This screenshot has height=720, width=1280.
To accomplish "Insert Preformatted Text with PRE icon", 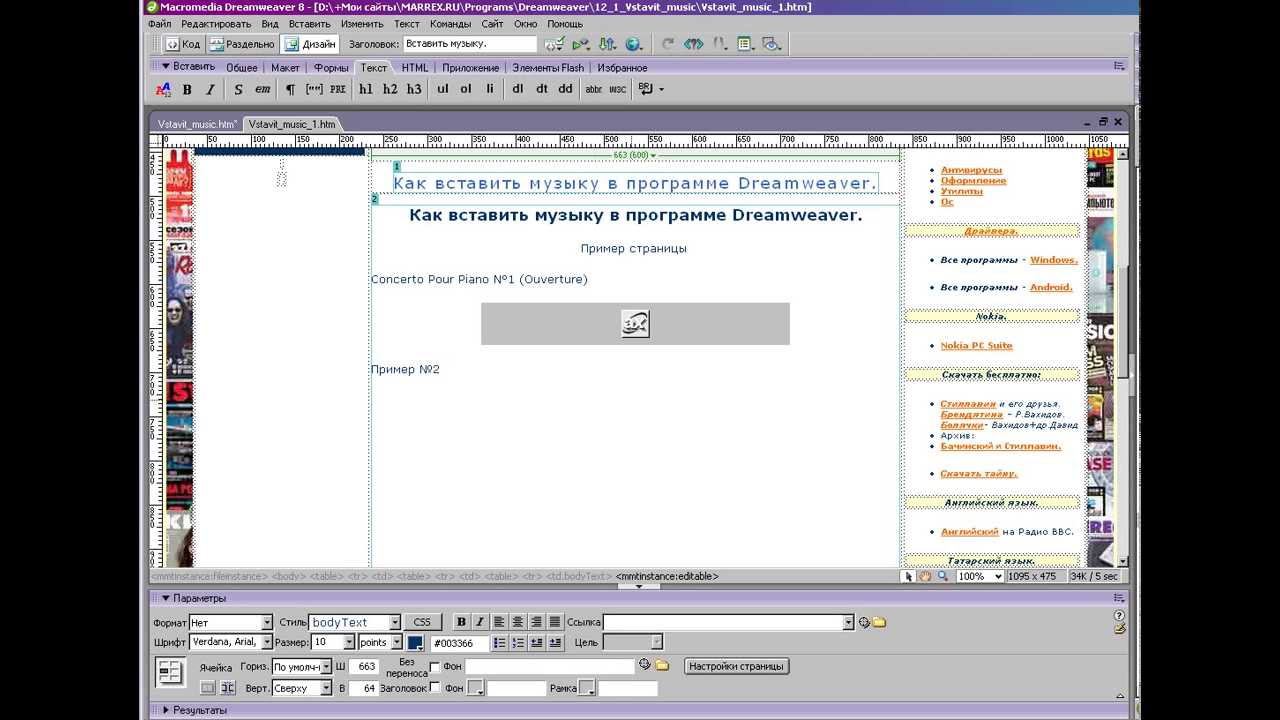I will point(338,89).
